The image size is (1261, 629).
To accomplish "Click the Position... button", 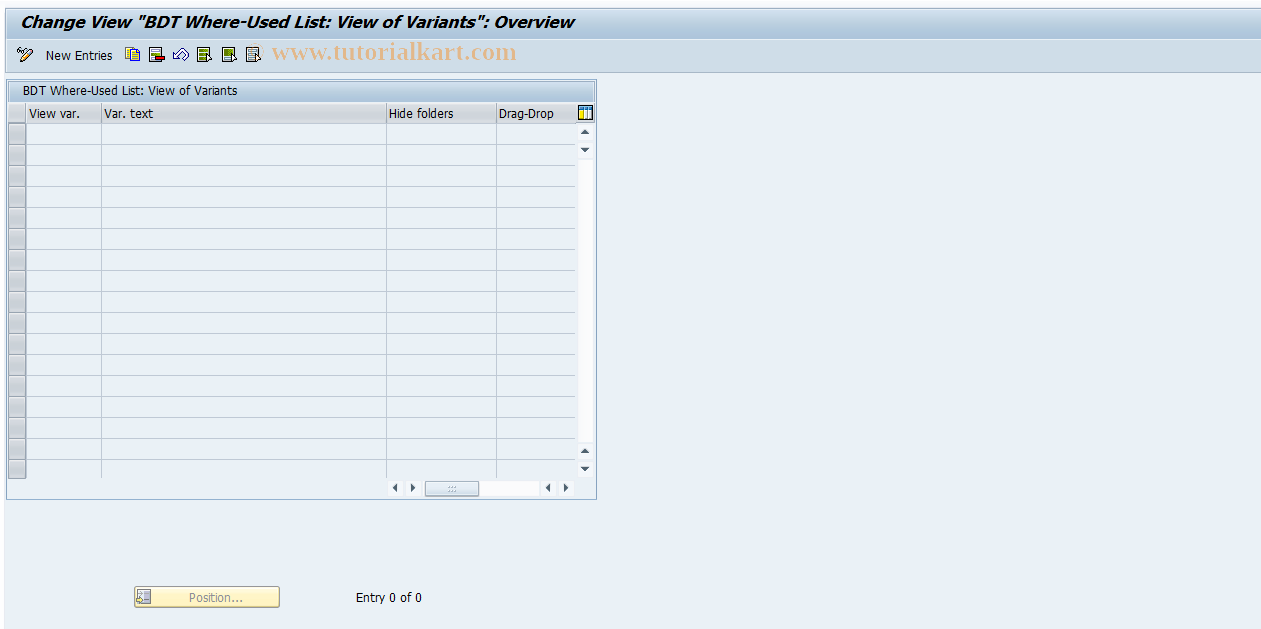I will pos(207,597).
